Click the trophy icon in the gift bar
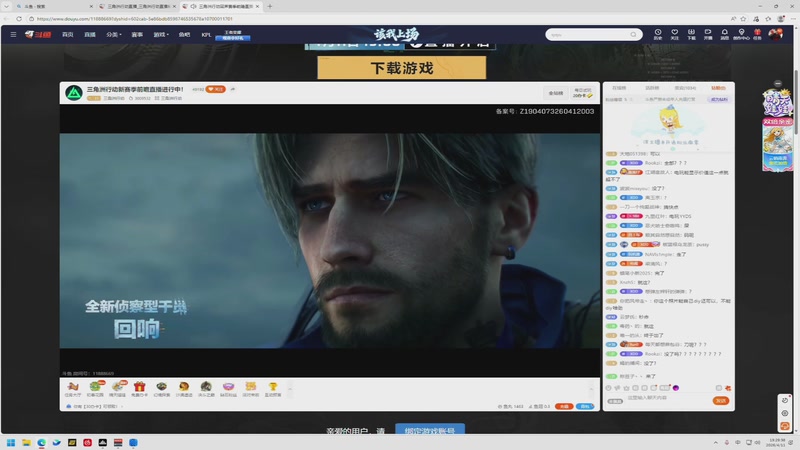 pyautogui.click(x=272, y=389)
